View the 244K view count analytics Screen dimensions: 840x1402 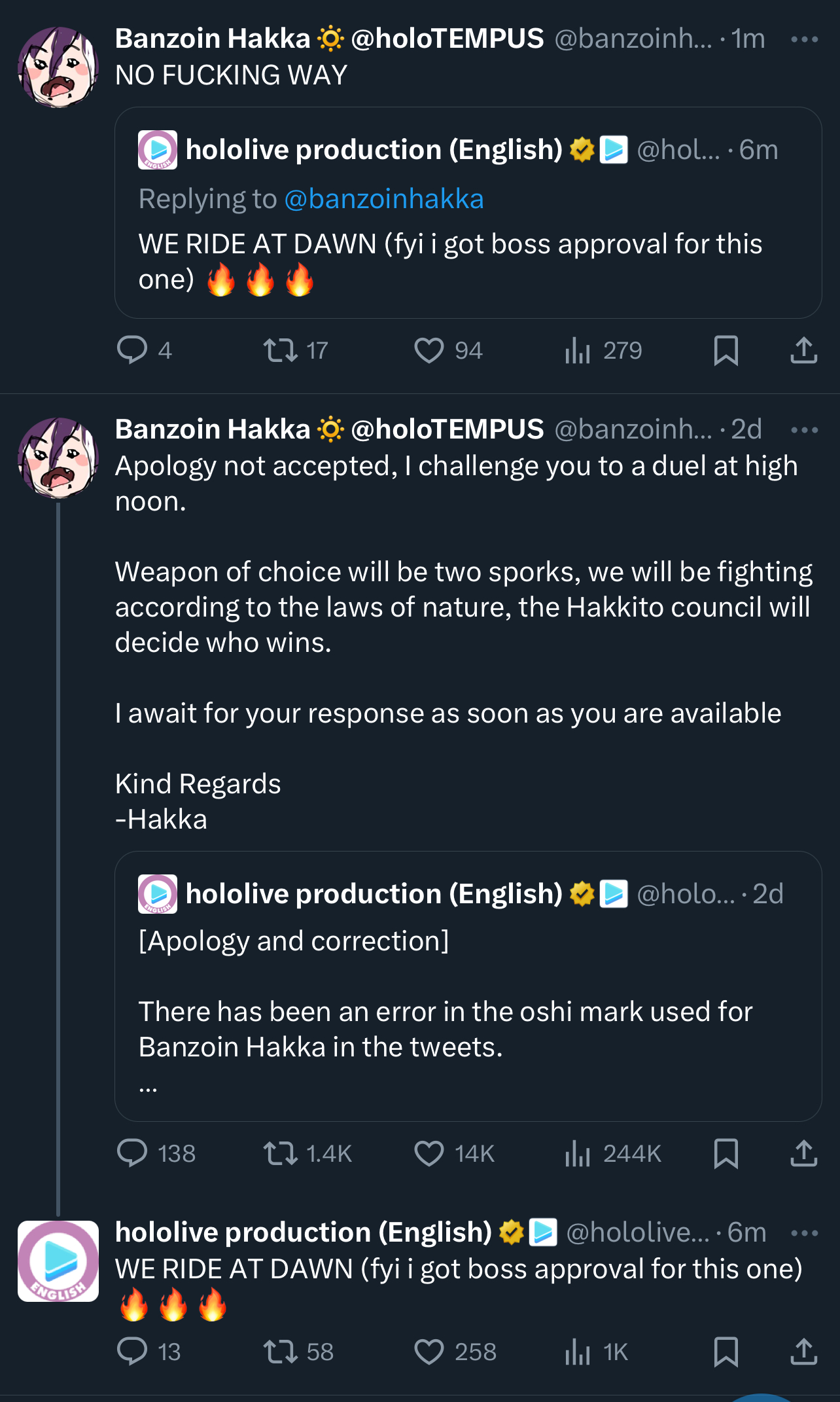pyautogui.click(x=578, y=1153)
